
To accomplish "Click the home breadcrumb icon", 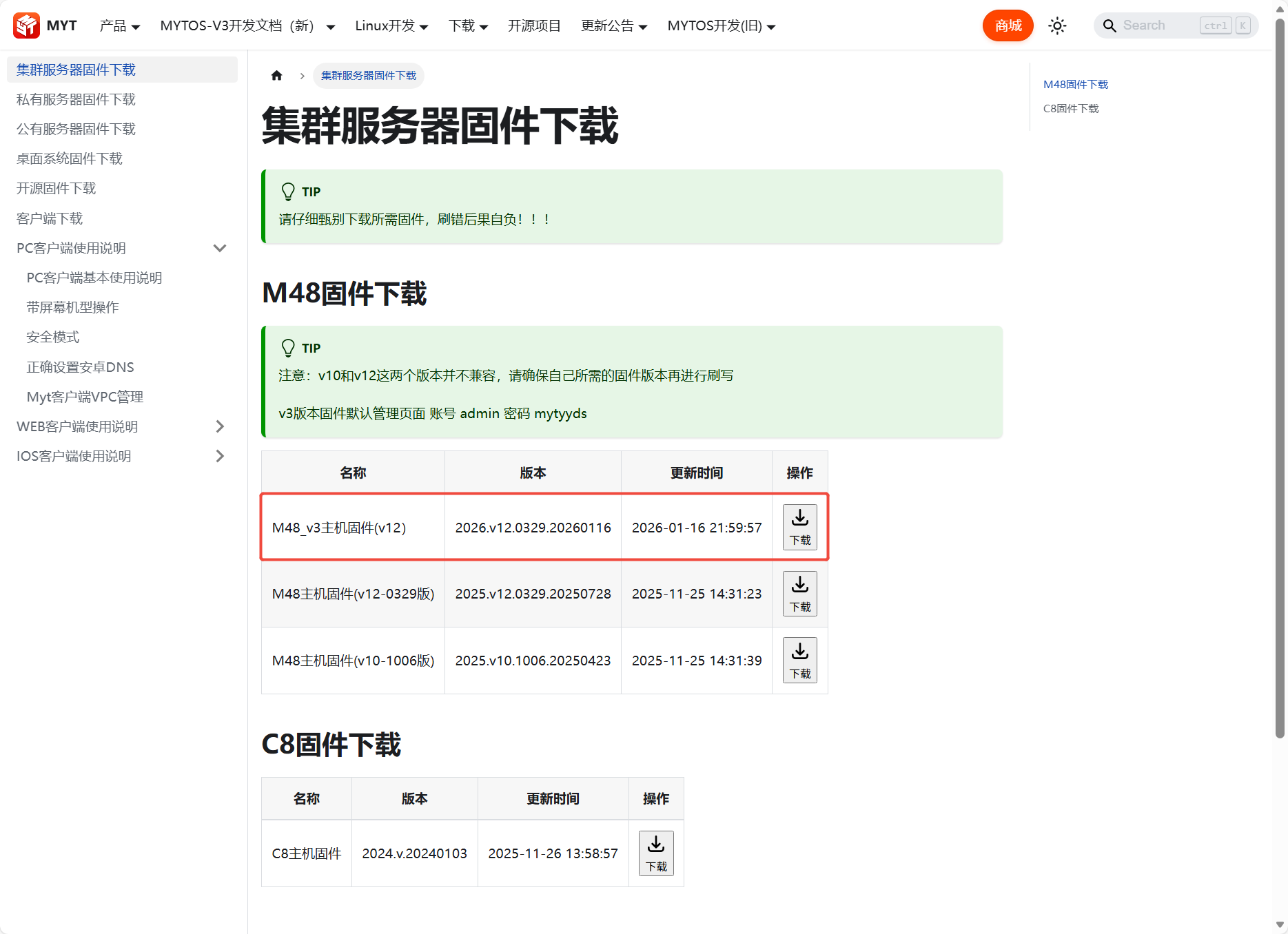I will coord(276,76).
